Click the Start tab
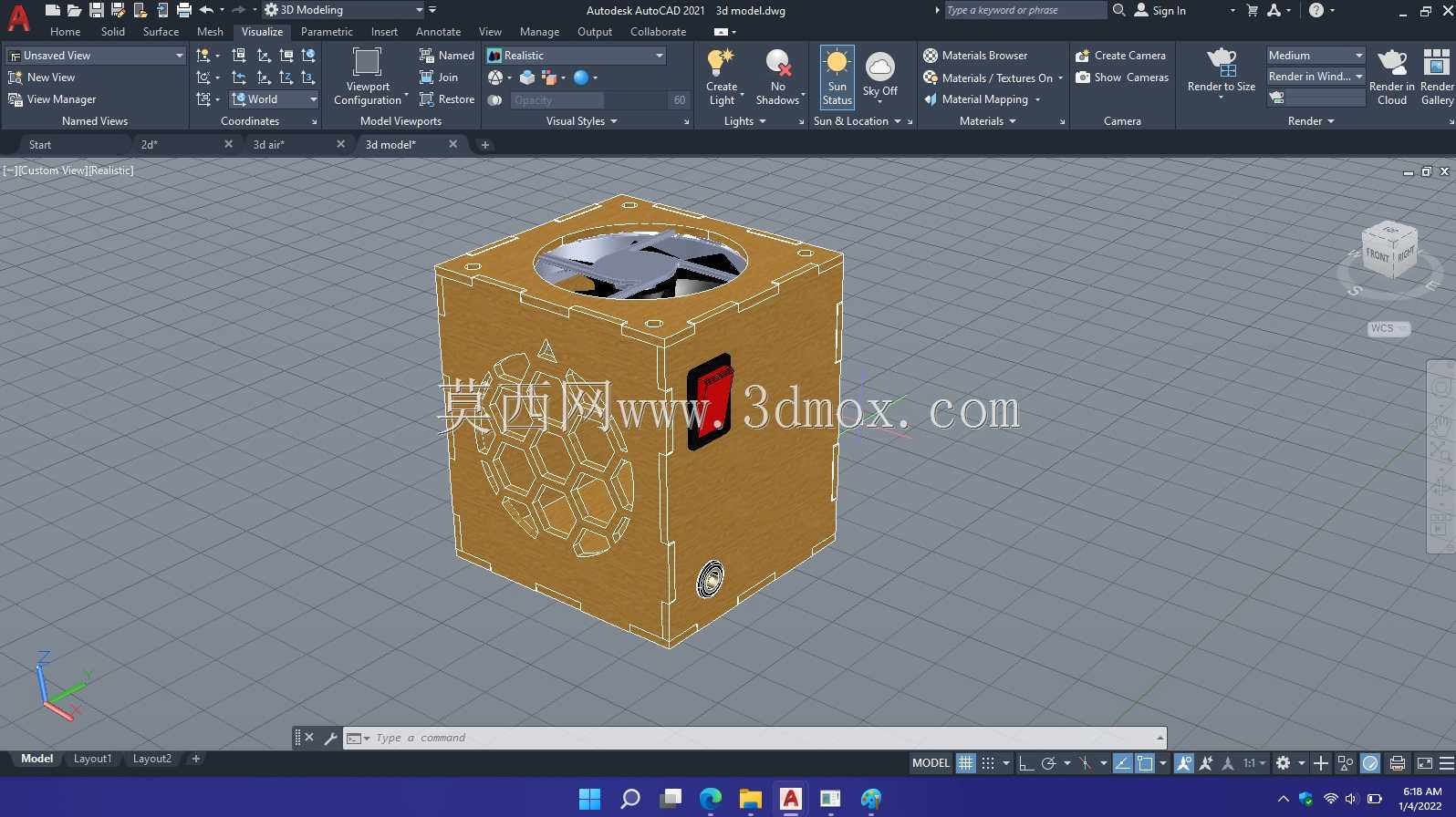This screenshot has height=817, width=1456. point(40,145)
